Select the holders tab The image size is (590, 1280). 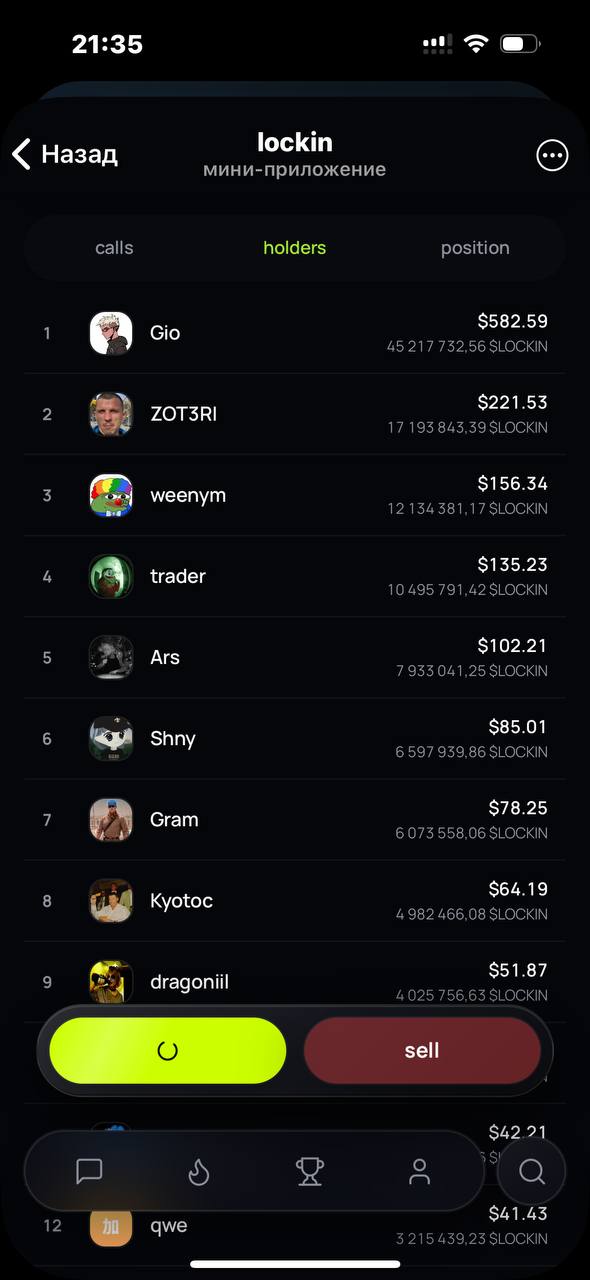tap(294, 248)
